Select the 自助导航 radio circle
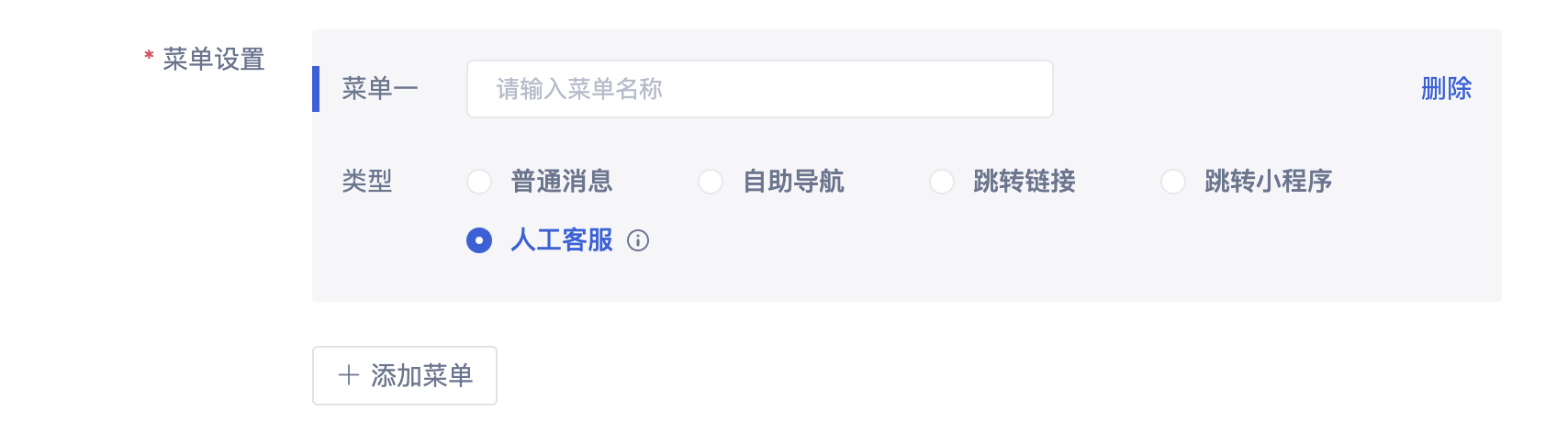Screen dimensions: 1568x422 click(711, 182)
